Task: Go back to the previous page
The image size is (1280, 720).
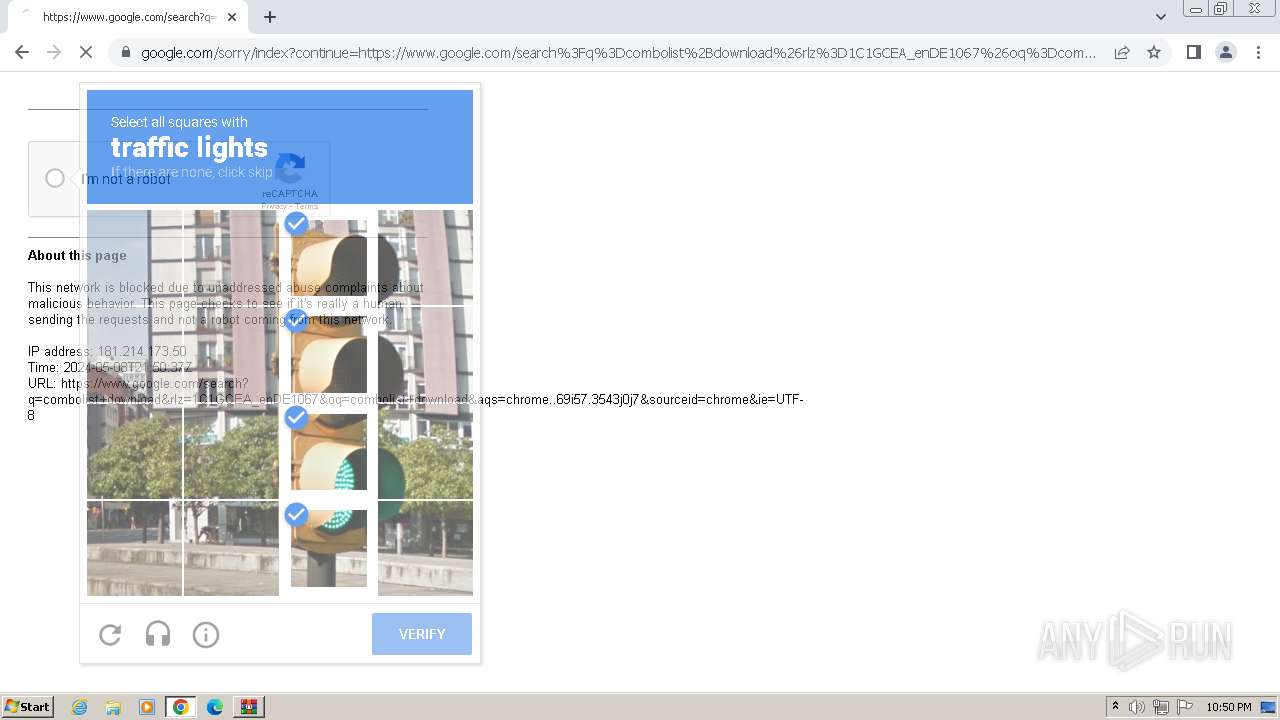Action: tap(22, 52)
